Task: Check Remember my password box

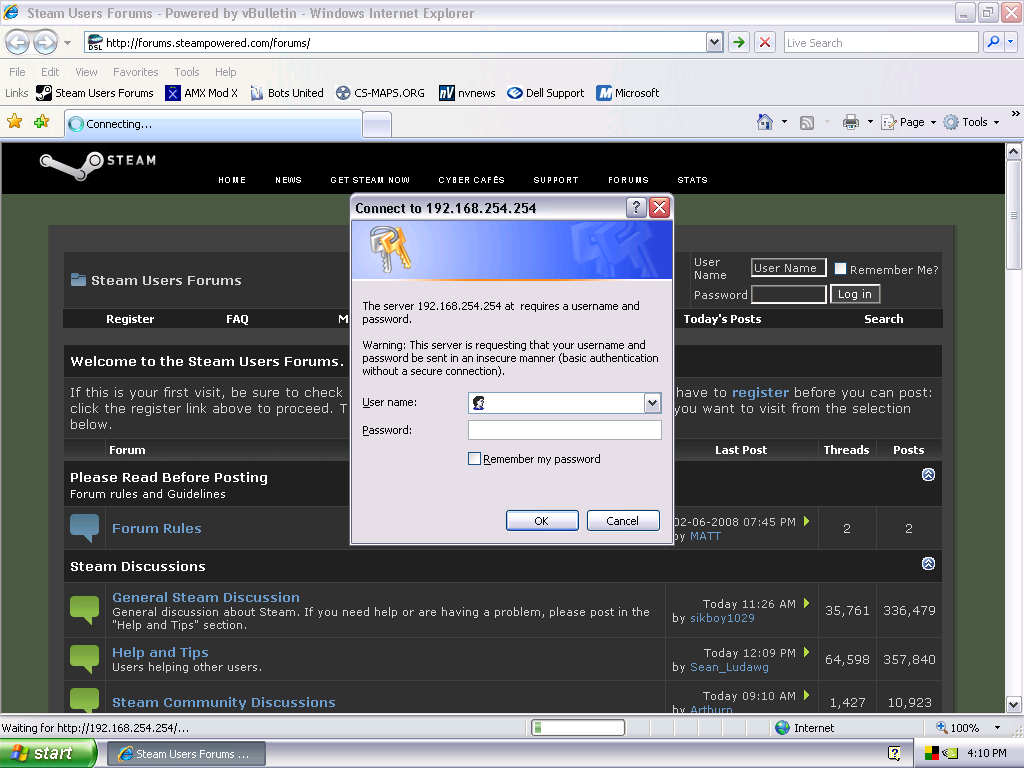Action: click(x=475, y=458)
